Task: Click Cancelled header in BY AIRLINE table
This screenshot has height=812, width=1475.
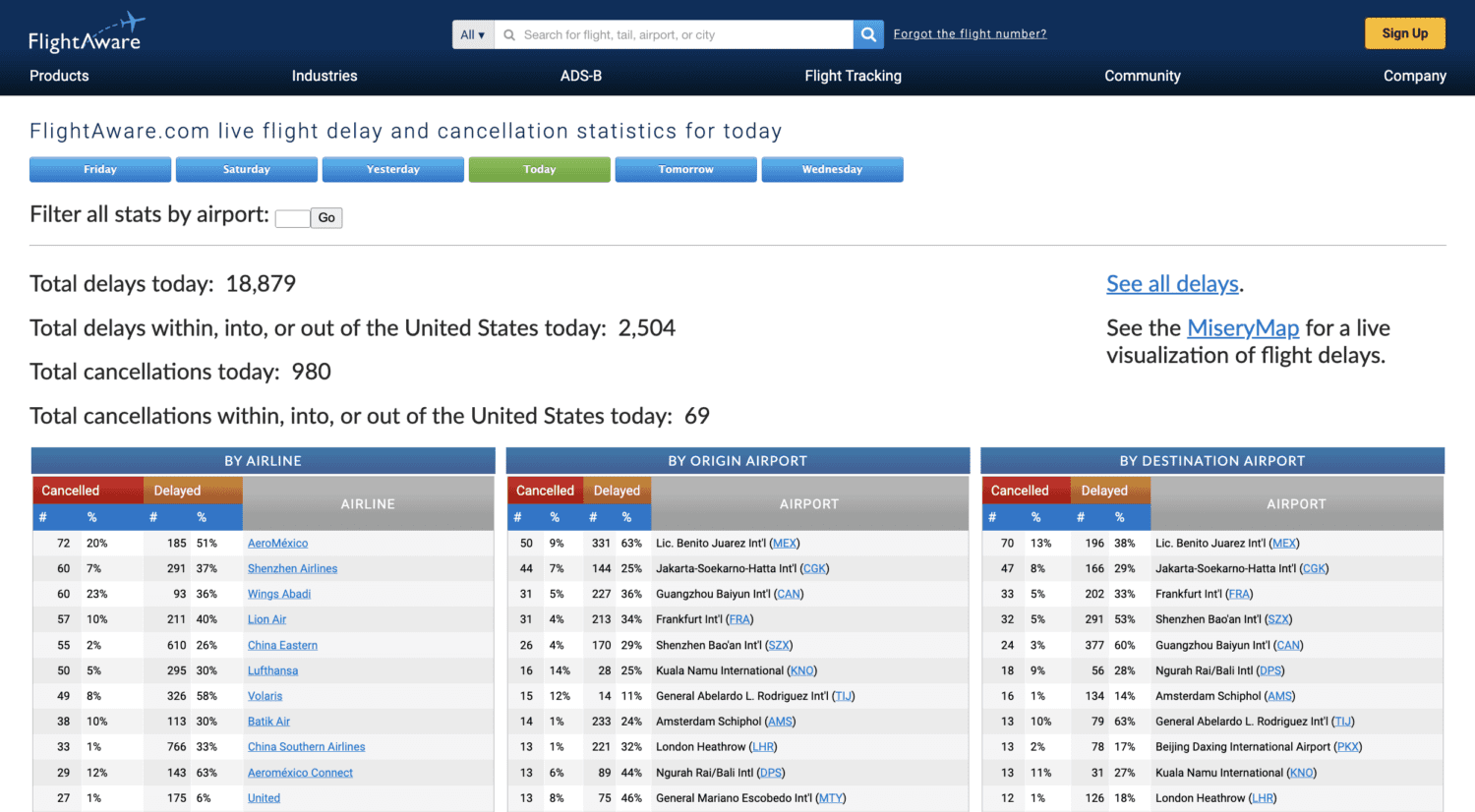Action: coord(88,491)
